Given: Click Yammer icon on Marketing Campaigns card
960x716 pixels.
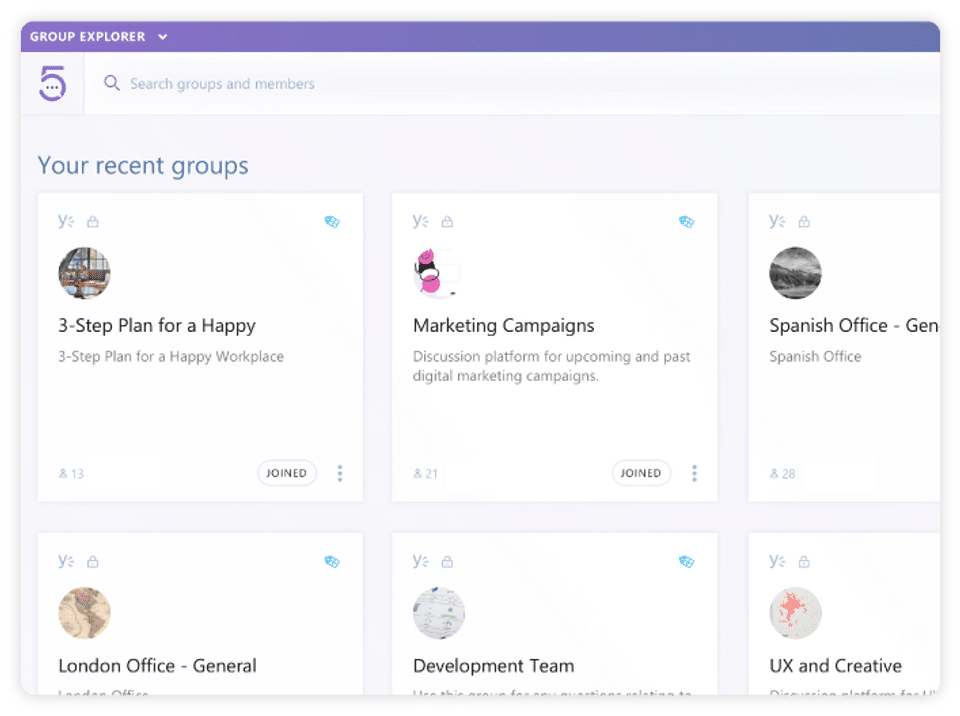Looking at the screenshot, I should coord(421,221).
